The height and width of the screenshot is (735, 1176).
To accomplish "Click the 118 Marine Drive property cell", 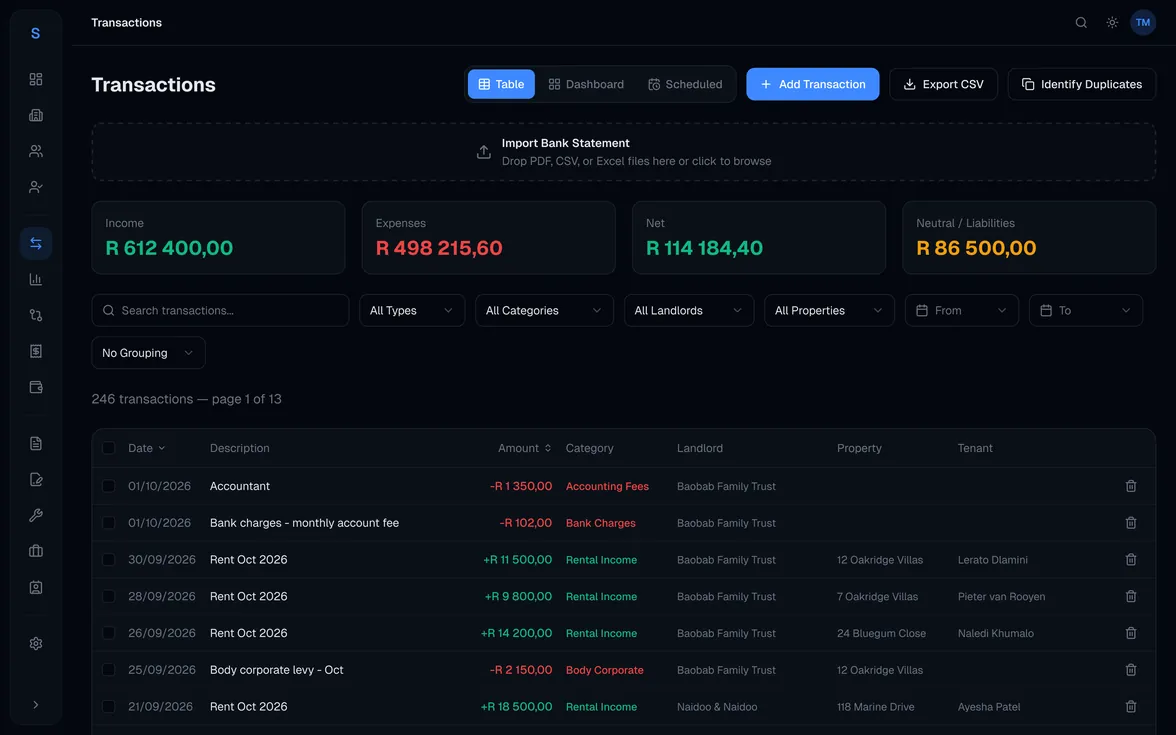I will (x=875, y=706).
